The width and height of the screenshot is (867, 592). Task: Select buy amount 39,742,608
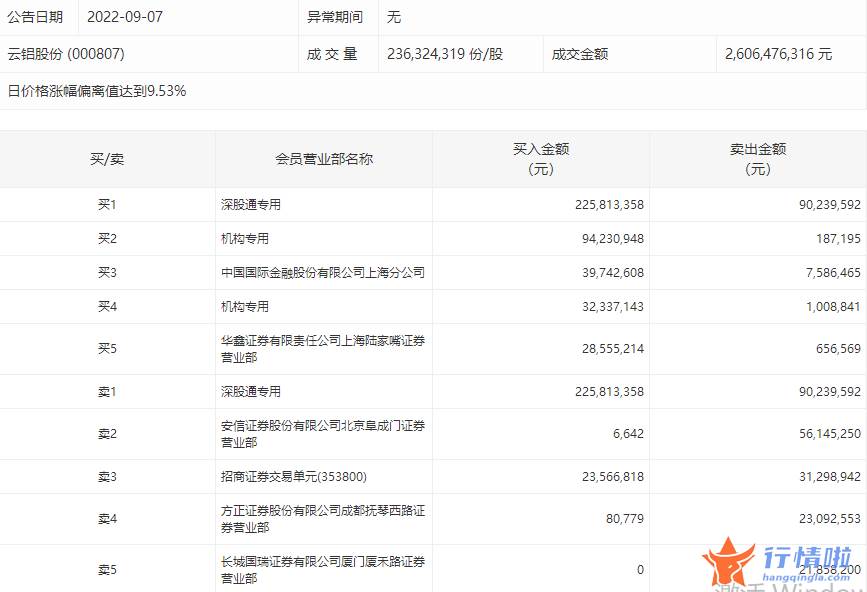(613, 273)
